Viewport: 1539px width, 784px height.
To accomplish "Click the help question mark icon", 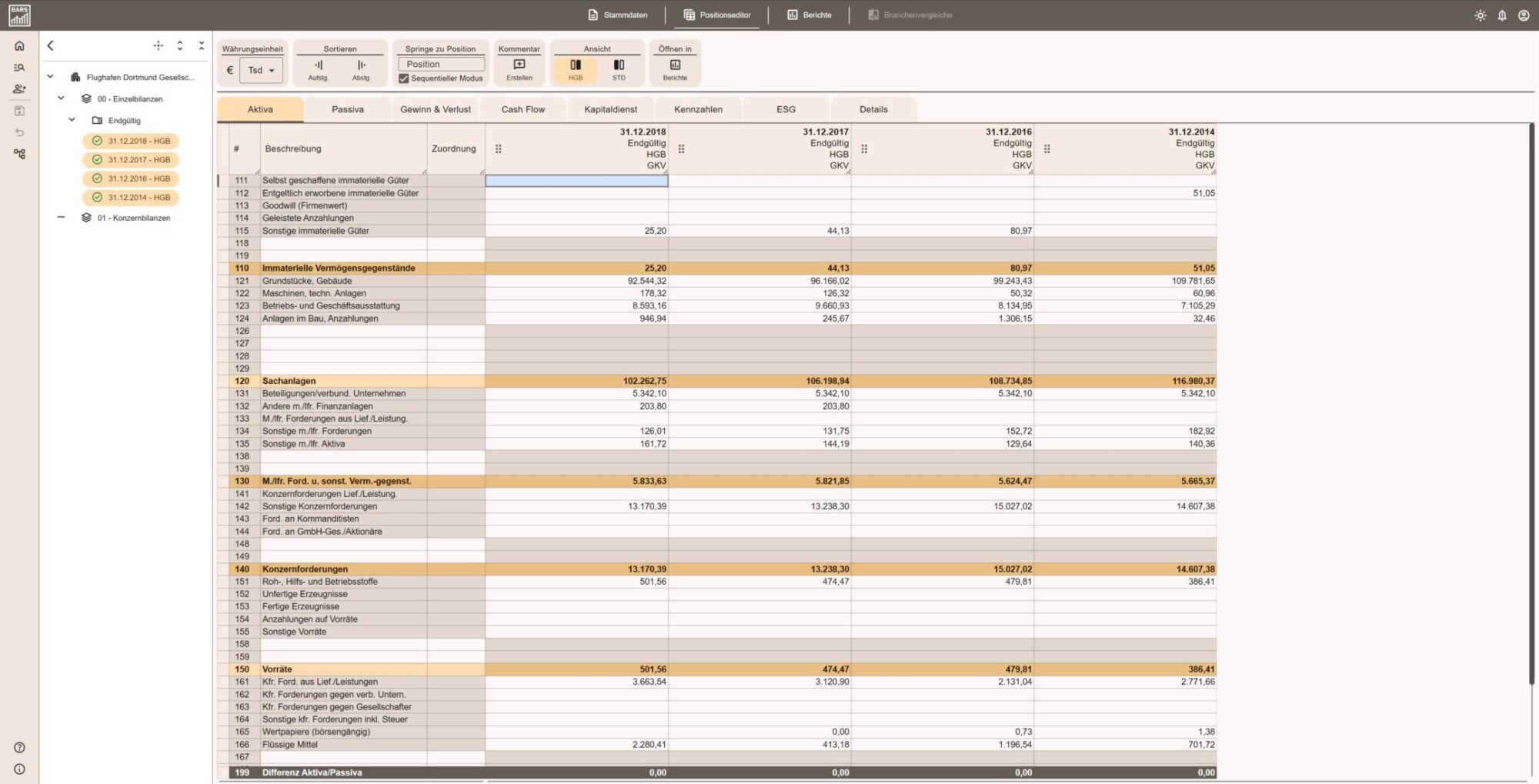I will pyautogui.click(x=19, y=747).
